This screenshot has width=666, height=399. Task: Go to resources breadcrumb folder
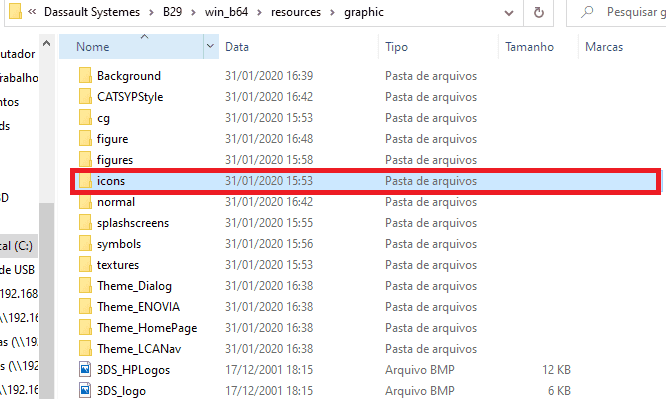pos(296,12)
